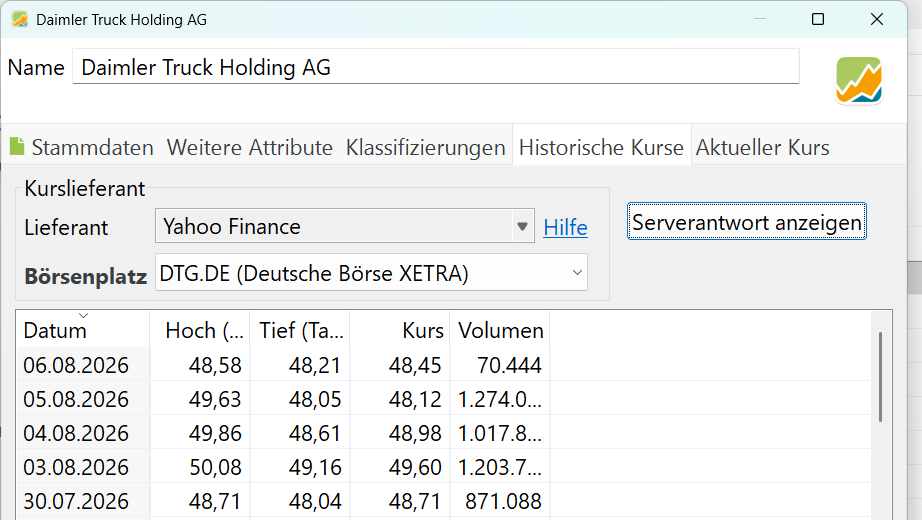This screenshot has width=922, height=520.
Task: Click the Volumen value 70.444
Action: pos(509,365)
